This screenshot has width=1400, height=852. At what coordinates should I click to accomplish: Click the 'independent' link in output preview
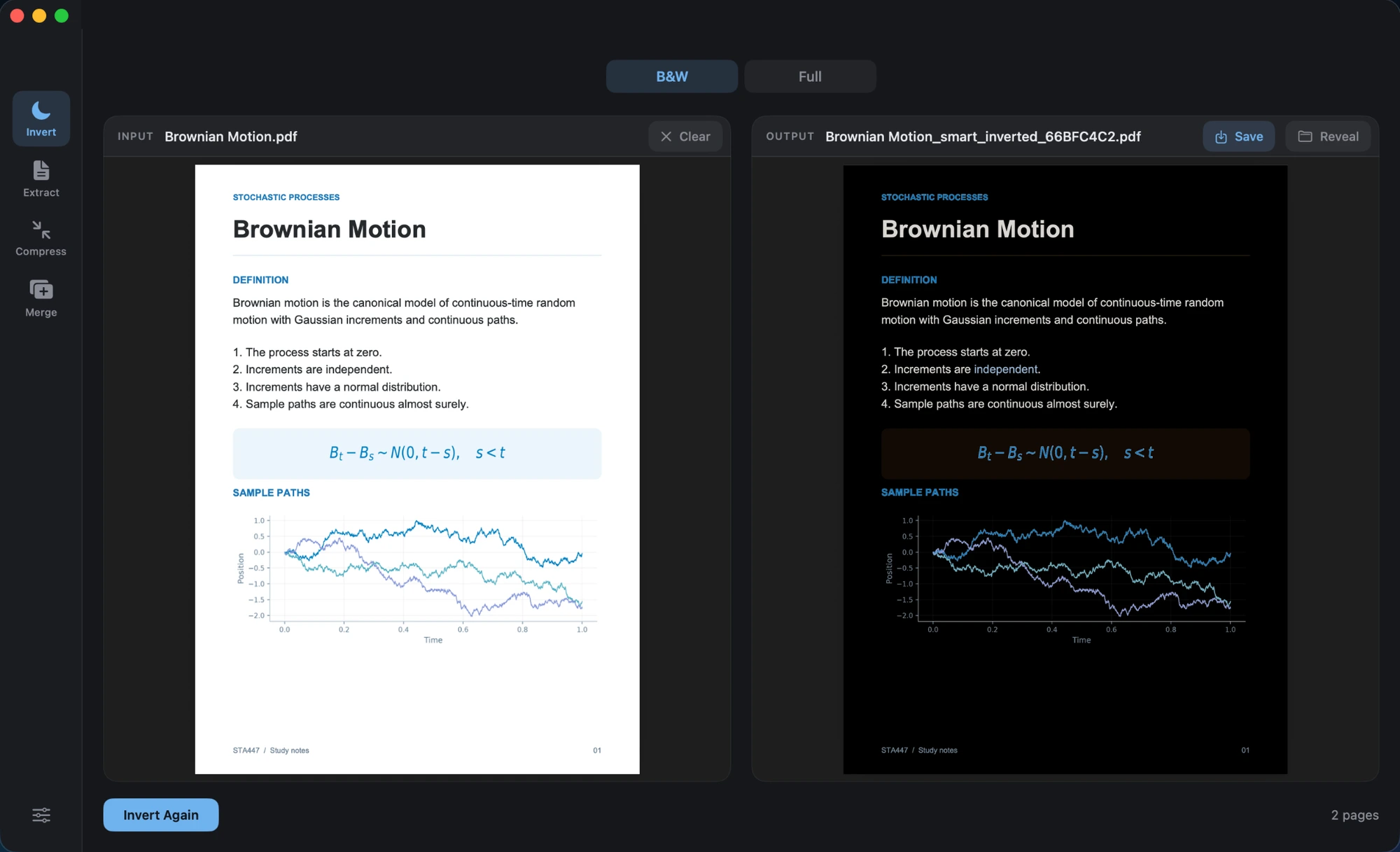1005,369
